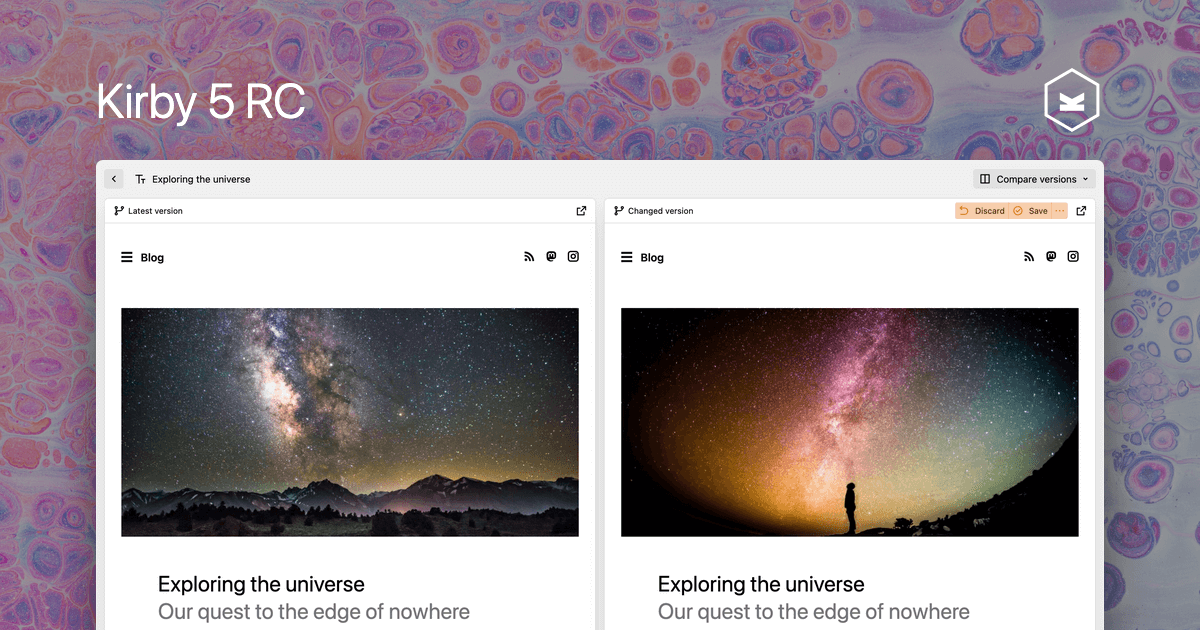Click RSS feed icon in left preview

[529, 257]
